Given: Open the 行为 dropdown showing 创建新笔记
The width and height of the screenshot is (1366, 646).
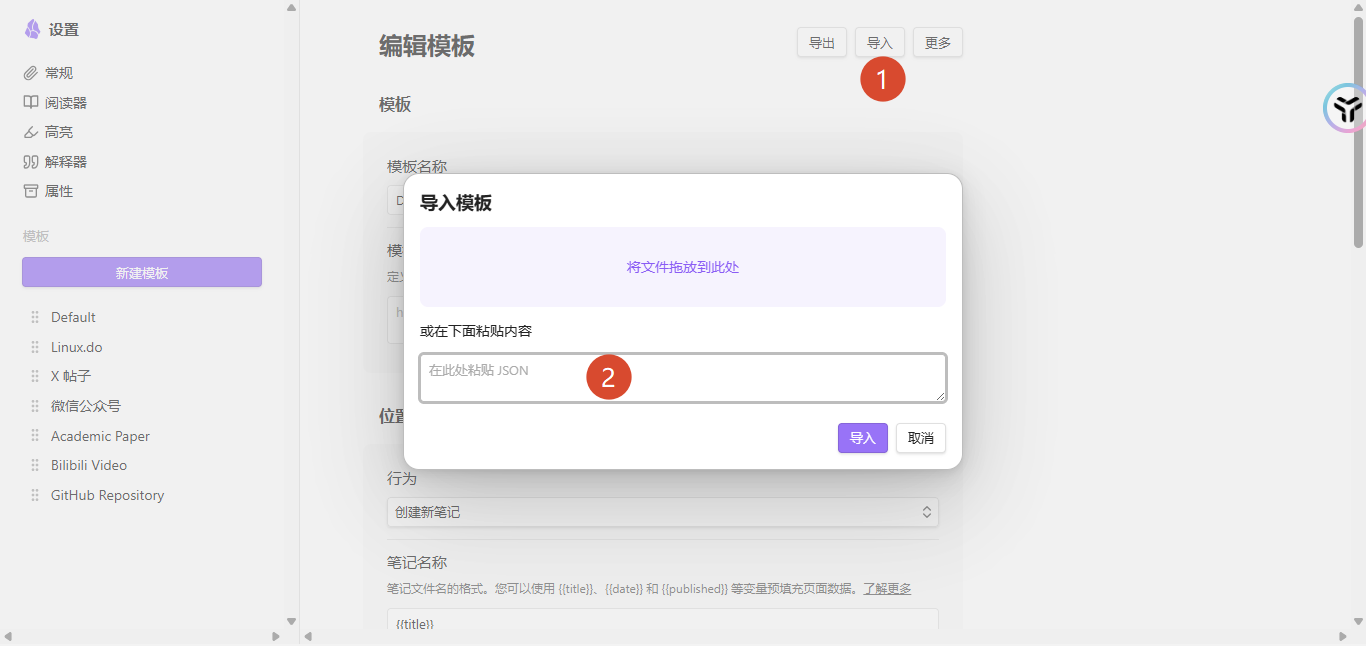Looking at the screenshot, I should coord(663,512).
